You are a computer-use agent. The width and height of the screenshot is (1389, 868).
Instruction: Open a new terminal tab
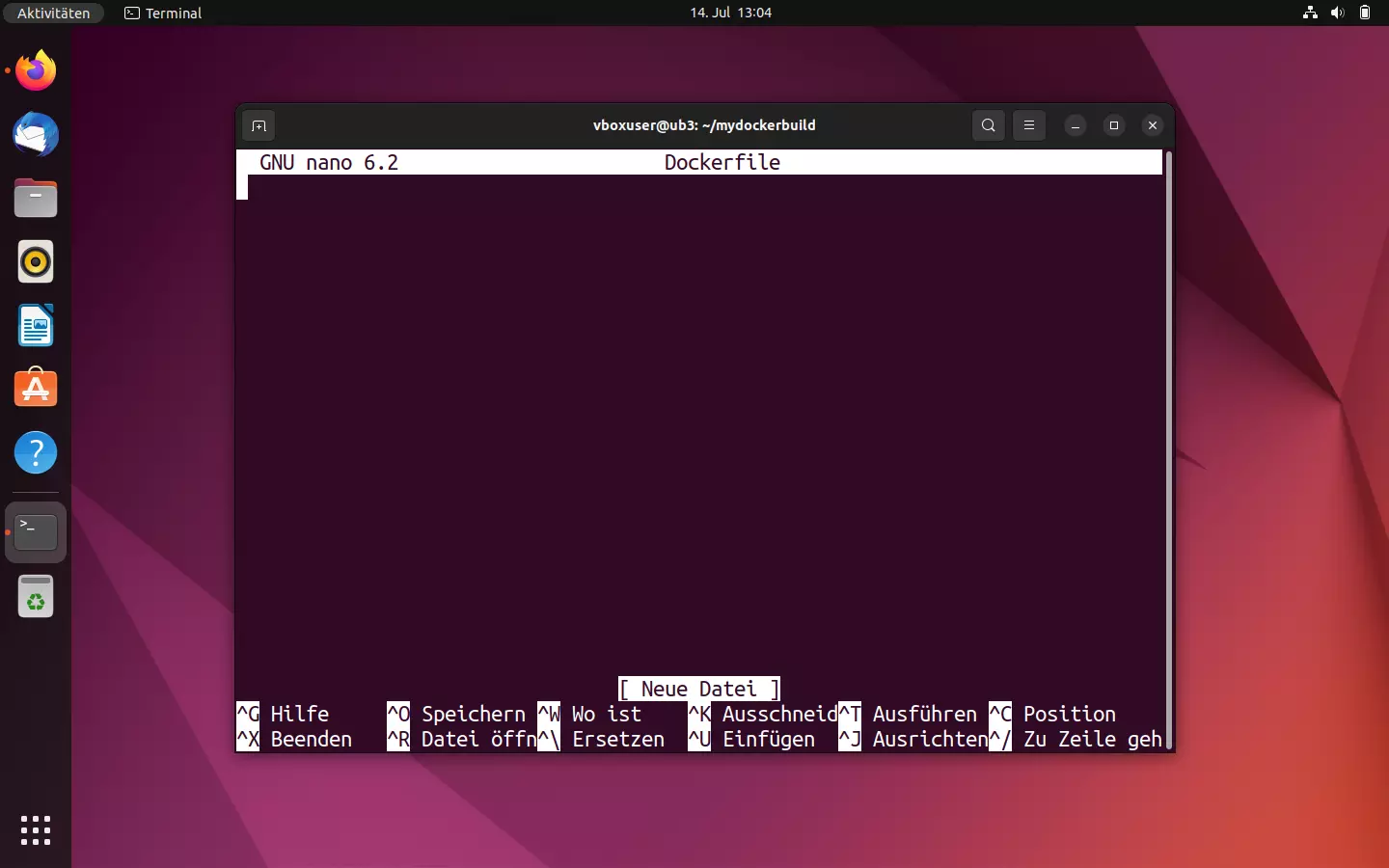pyautogui.click(x=259, y=125)
